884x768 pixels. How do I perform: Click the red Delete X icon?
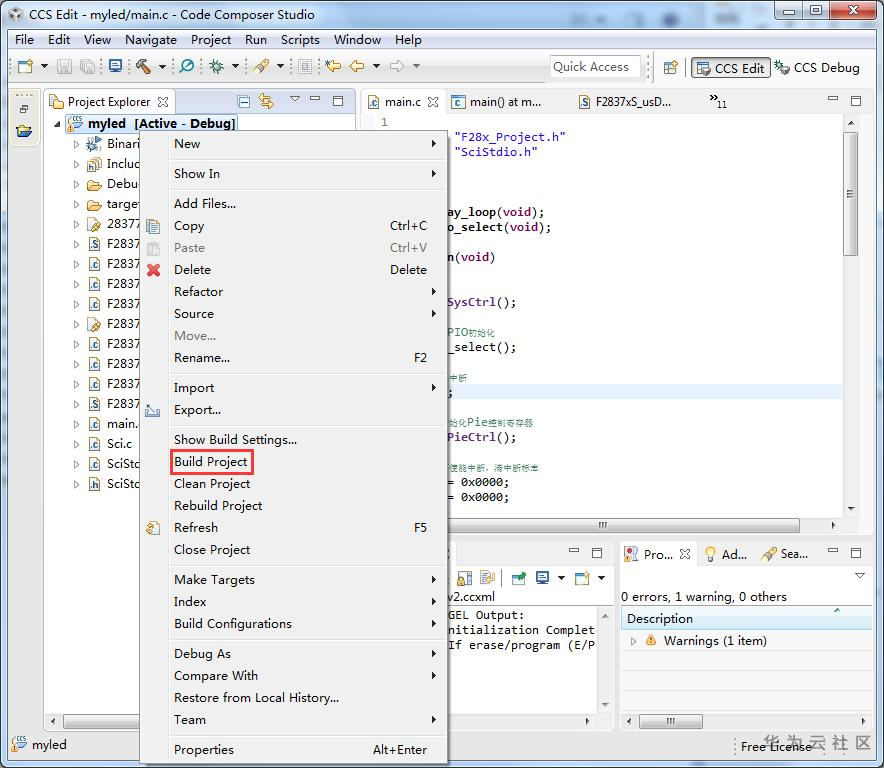(153, 270)
